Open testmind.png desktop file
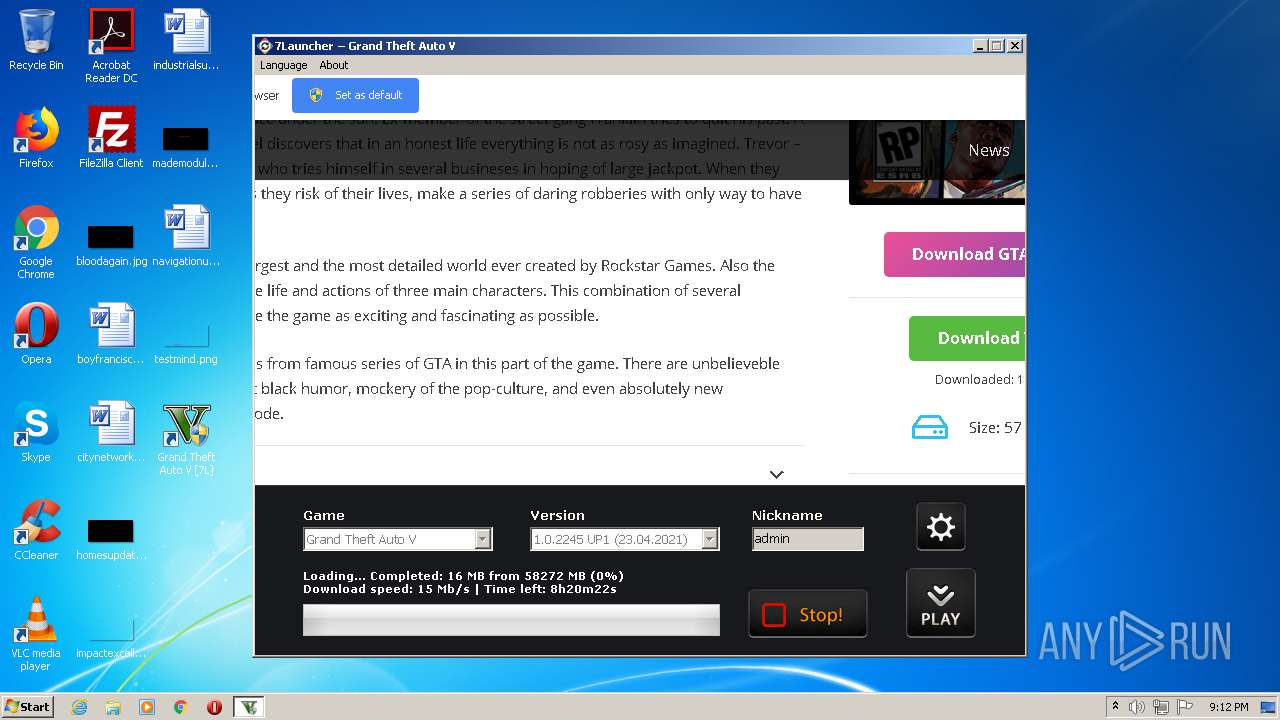The width and height of the screenshot is (1280, 720). tap(186, 343)
